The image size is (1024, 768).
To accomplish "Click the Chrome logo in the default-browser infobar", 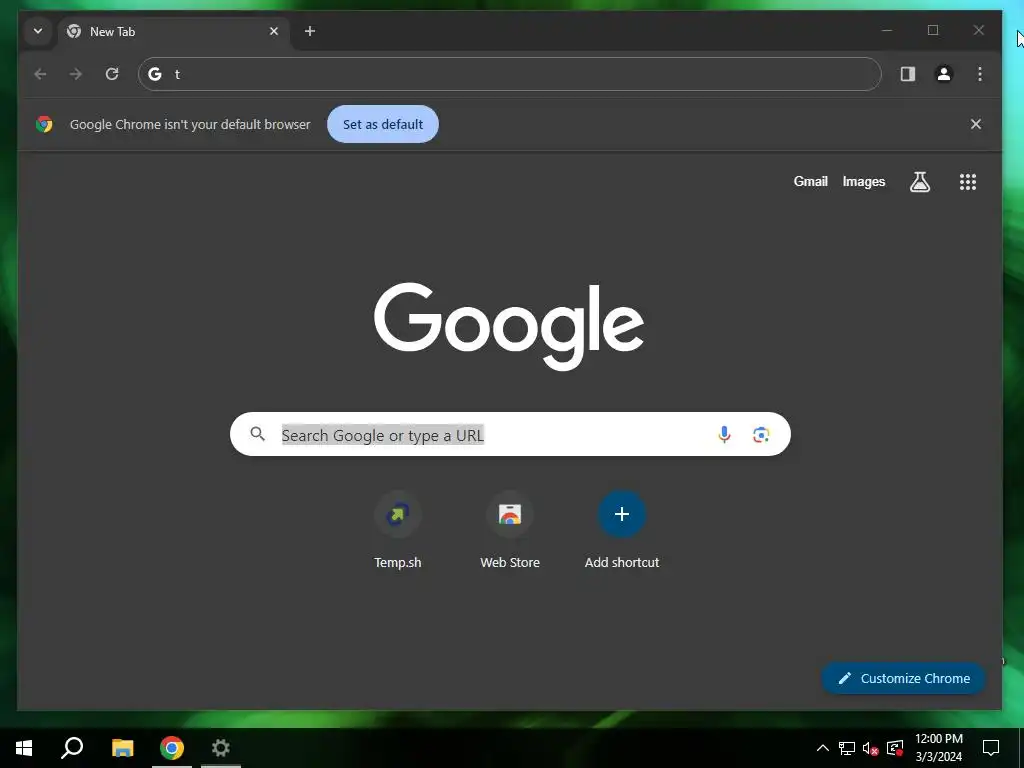I will click(44, 124).
